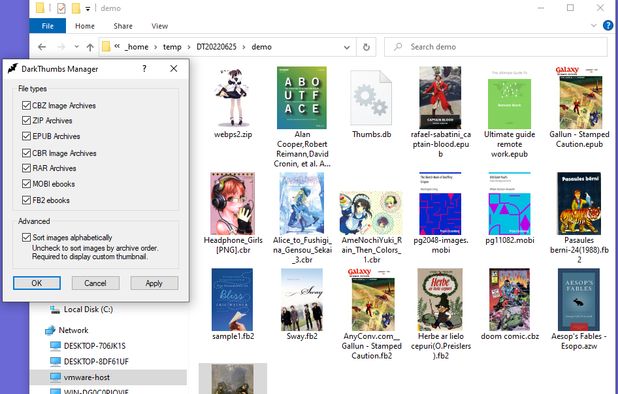618x394 pixels.
Task: Click the Search demo field
Action: pyautogui.click(x=495, y=47)
